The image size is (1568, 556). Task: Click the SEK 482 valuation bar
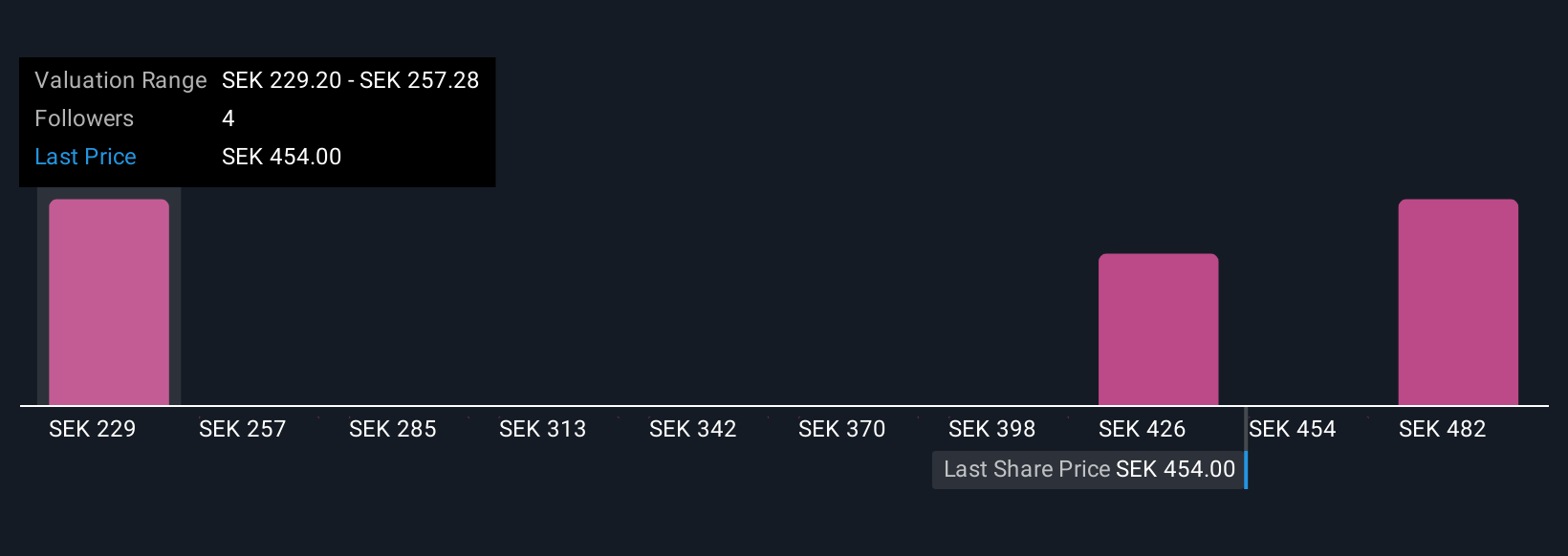1458,302
